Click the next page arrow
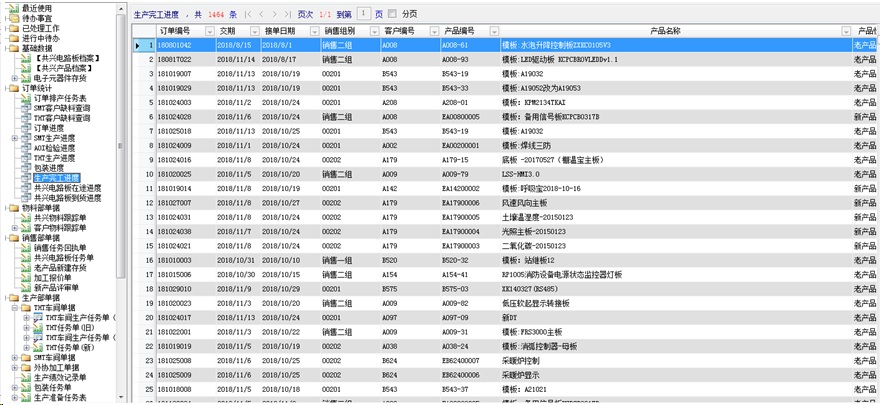Screen dimensions: 880x405 tap(275, 15)
